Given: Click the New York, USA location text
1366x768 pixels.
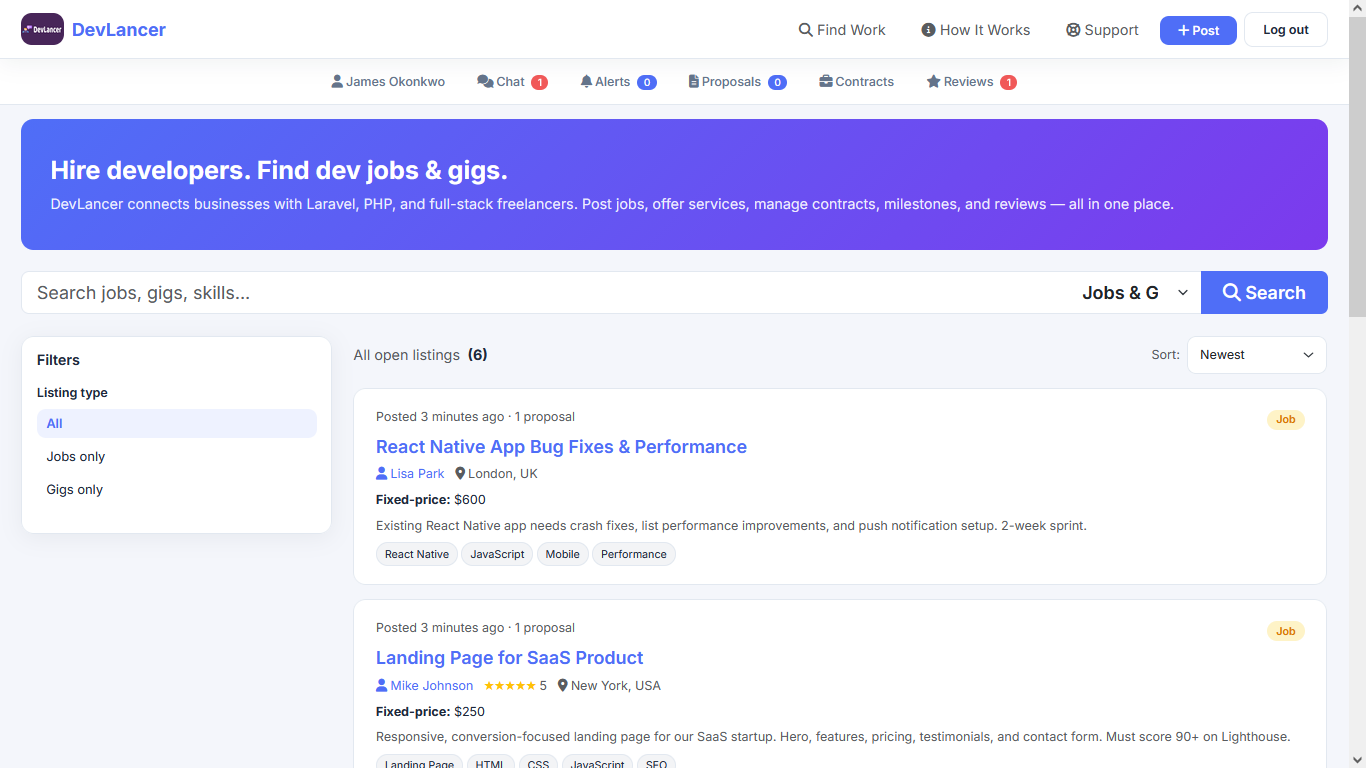Looking at the screenshot, I should (x=609, y=686).
